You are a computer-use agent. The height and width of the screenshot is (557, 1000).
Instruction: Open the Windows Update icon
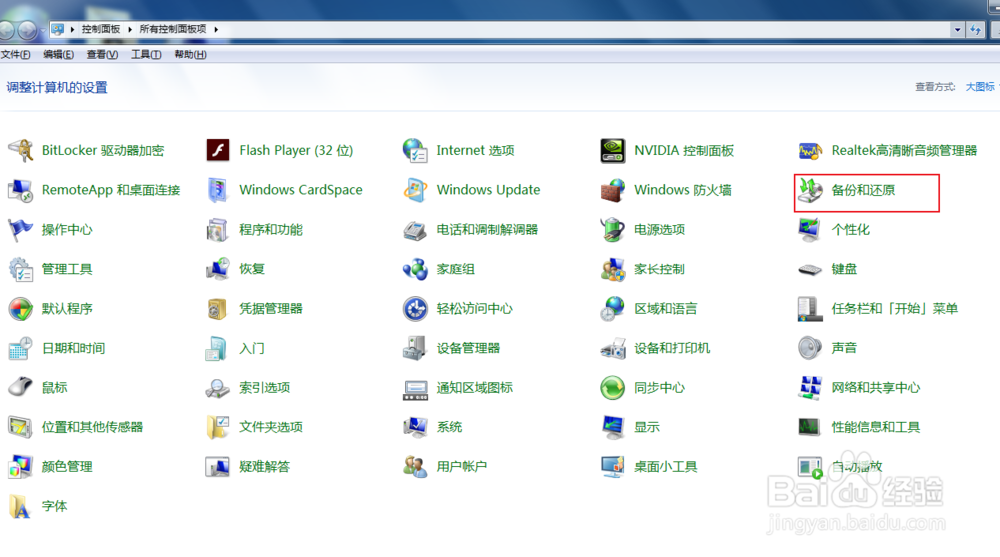point(415,190)
